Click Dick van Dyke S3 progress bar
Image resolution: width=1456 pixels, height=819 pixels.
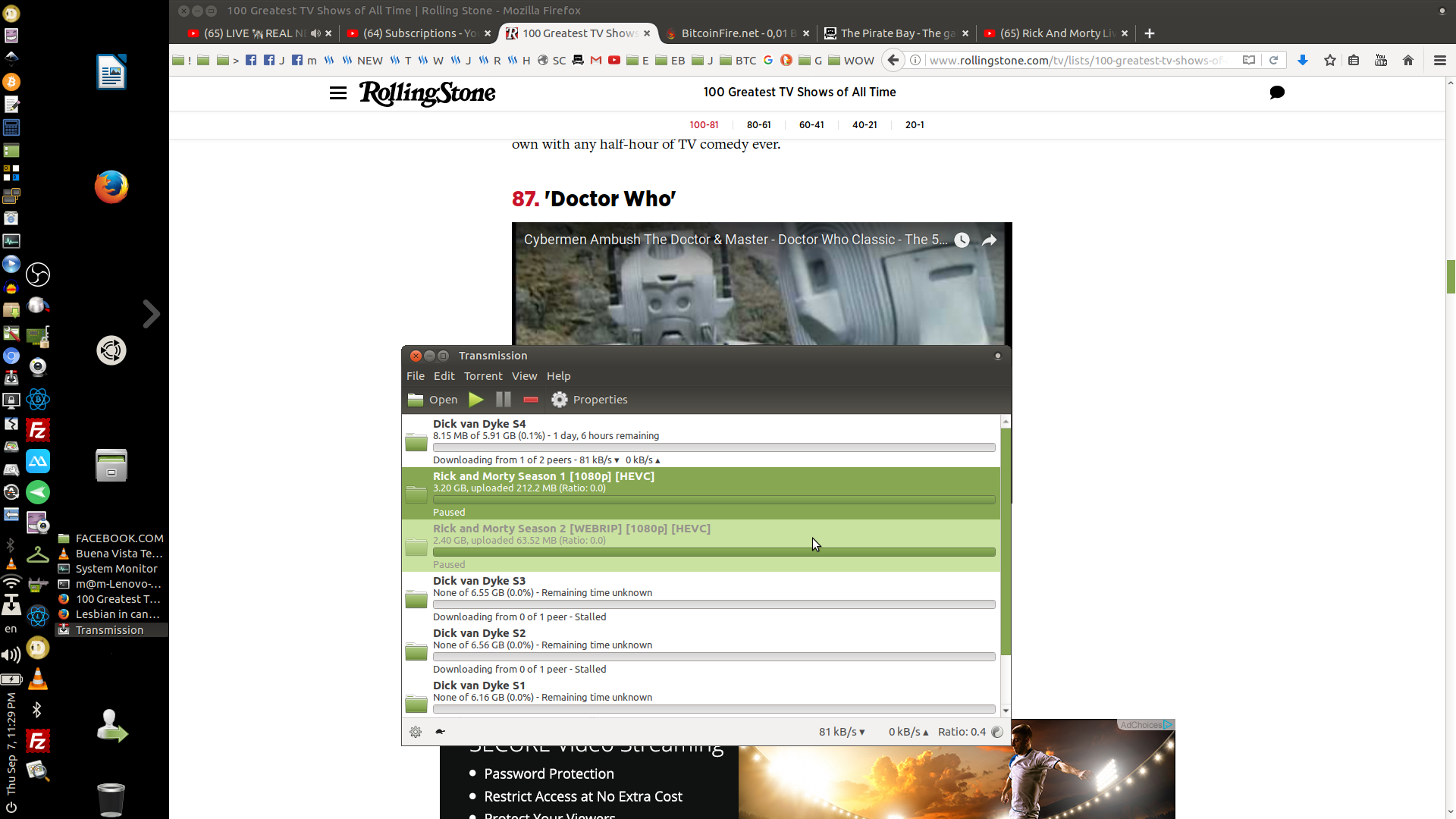pyautogui.click(x=714, y=604)
